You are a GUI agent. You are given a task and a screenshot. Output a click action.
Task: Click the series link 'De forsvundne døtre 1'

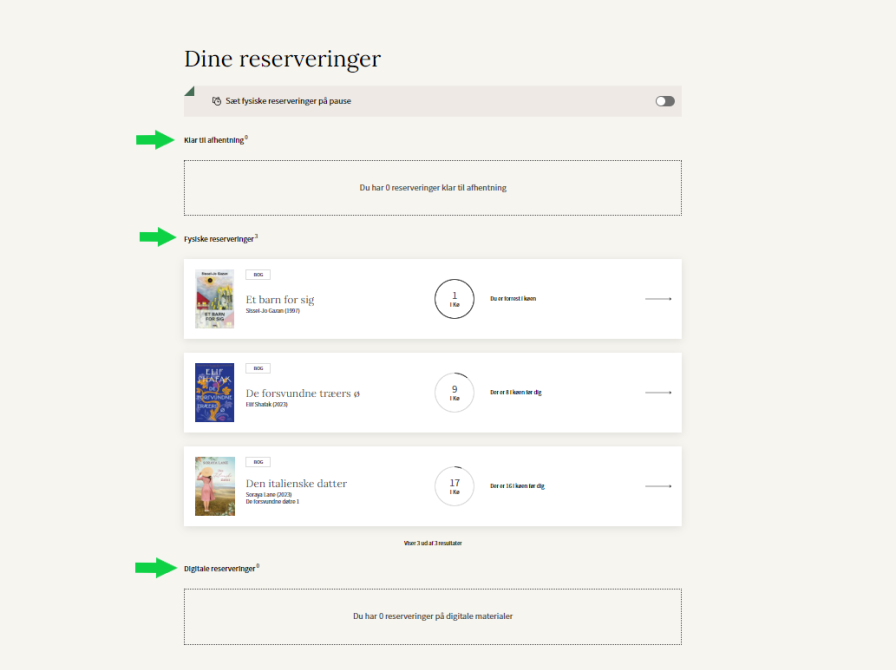[272, 501]
